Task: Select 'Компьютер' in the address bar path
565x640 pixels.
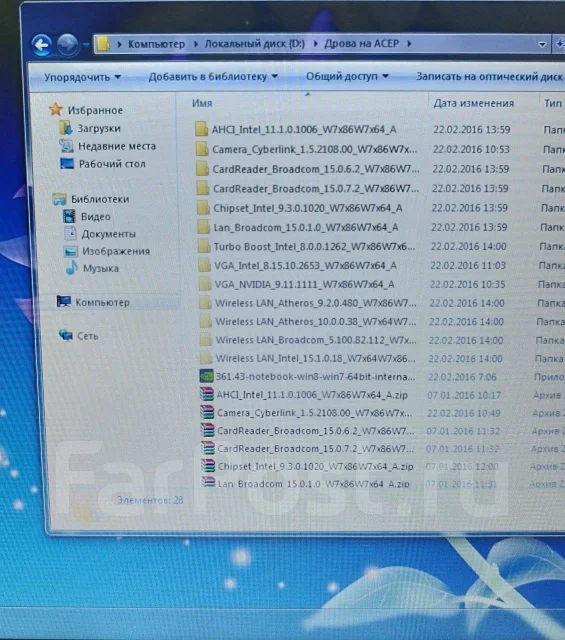Action: (x=156, y=44)
